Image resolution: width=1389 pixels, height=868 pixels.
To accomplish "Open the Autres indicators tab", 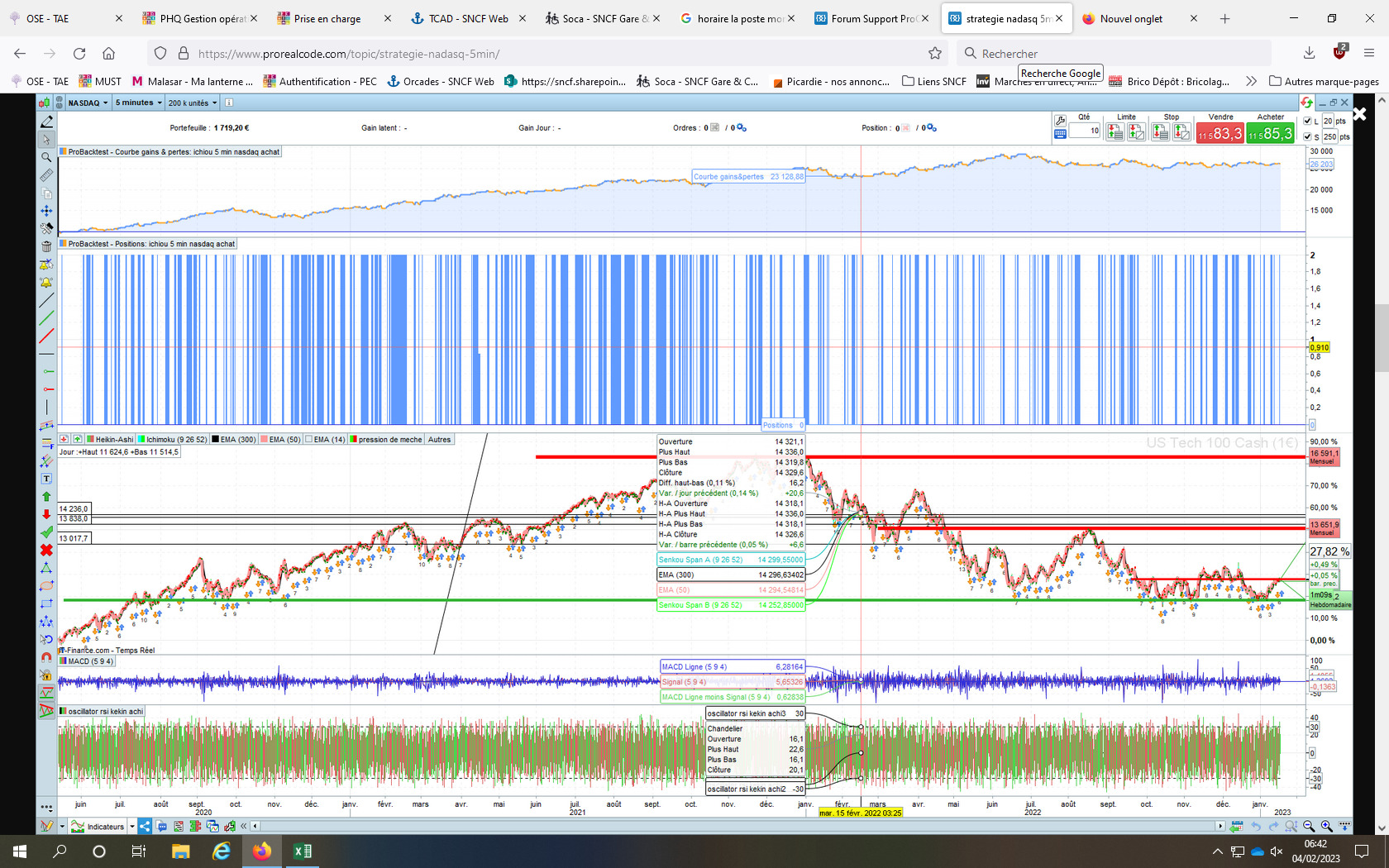I will pyautogui.click(x=439, y=440).
